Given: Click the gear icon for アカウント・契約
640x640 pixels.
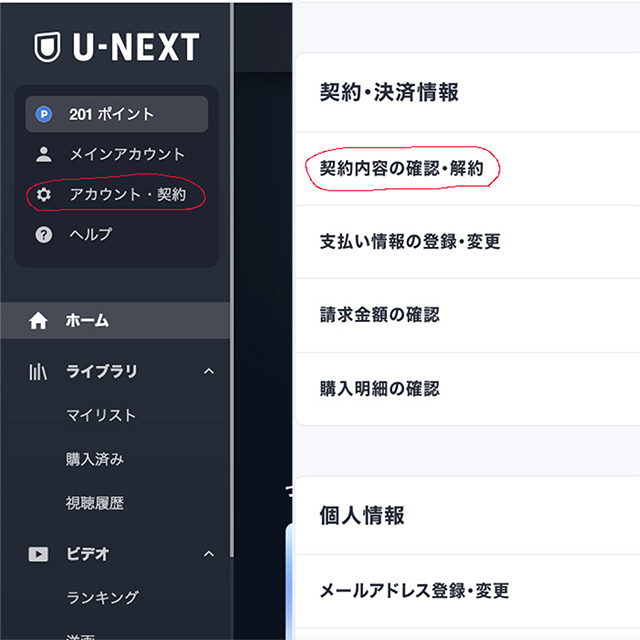Looking at the screenshot, I should [x=44, y=194].
